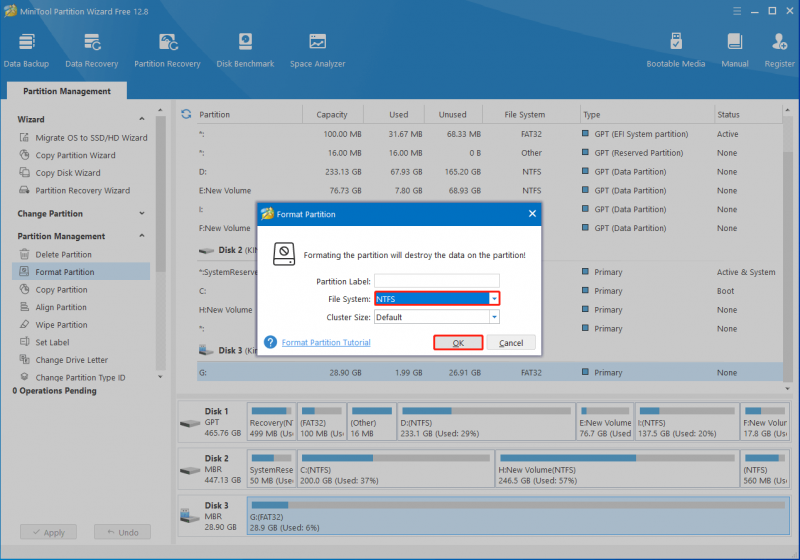Launch Data Recovery from the toolbar
The width and height of the screenshot is (800, 560).
92,50
